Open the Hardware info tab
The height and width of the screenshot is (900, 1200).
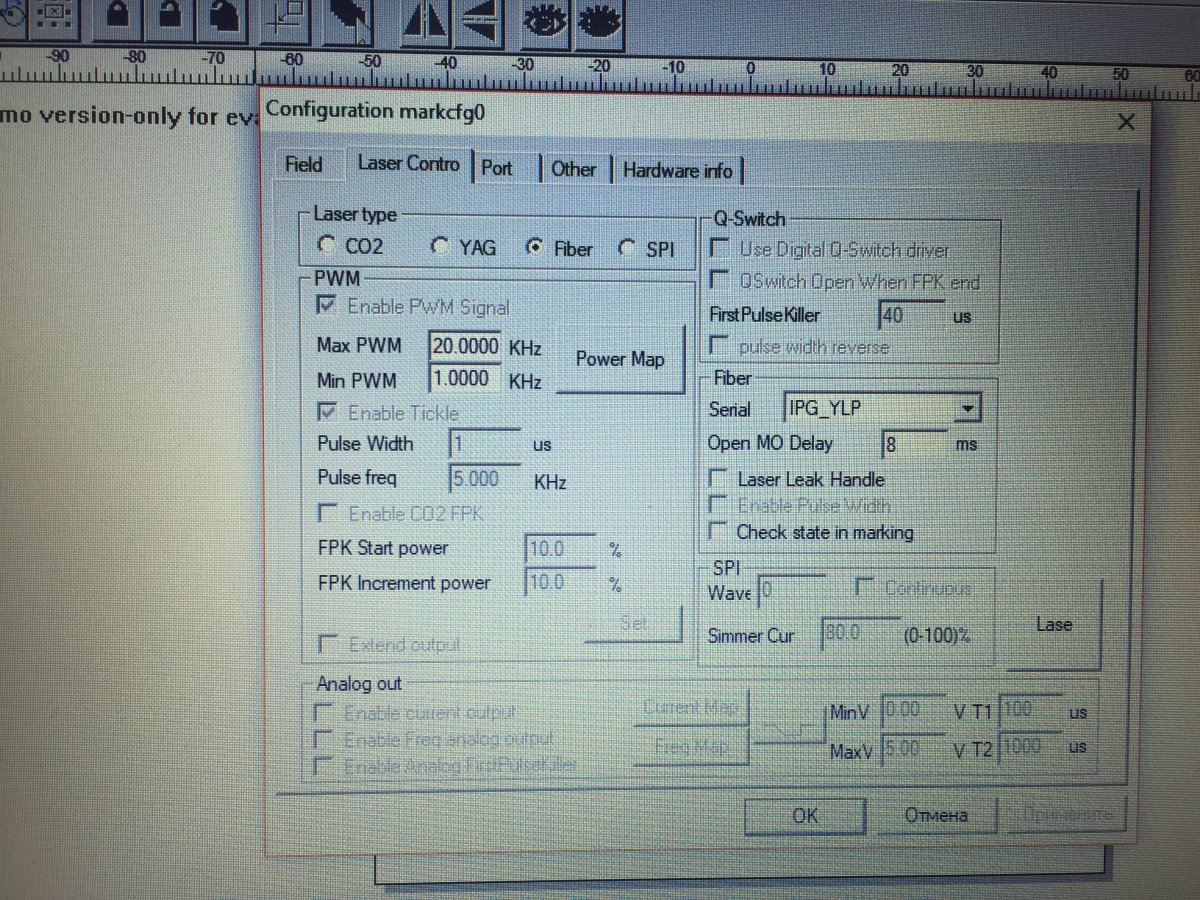(x=677, y=170)
